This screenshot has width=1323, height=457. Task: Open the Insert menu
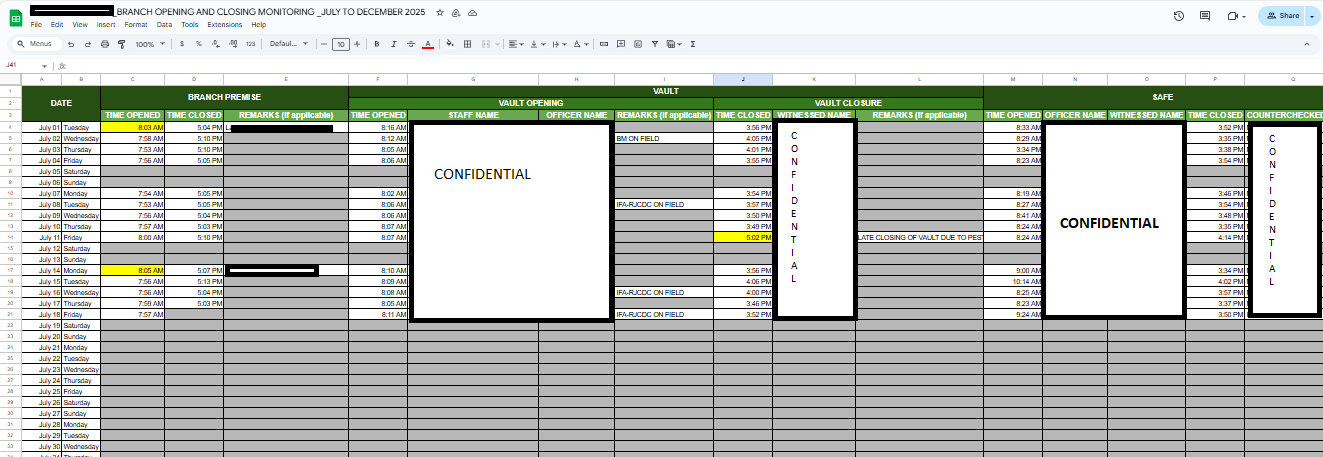pos(106,24)
